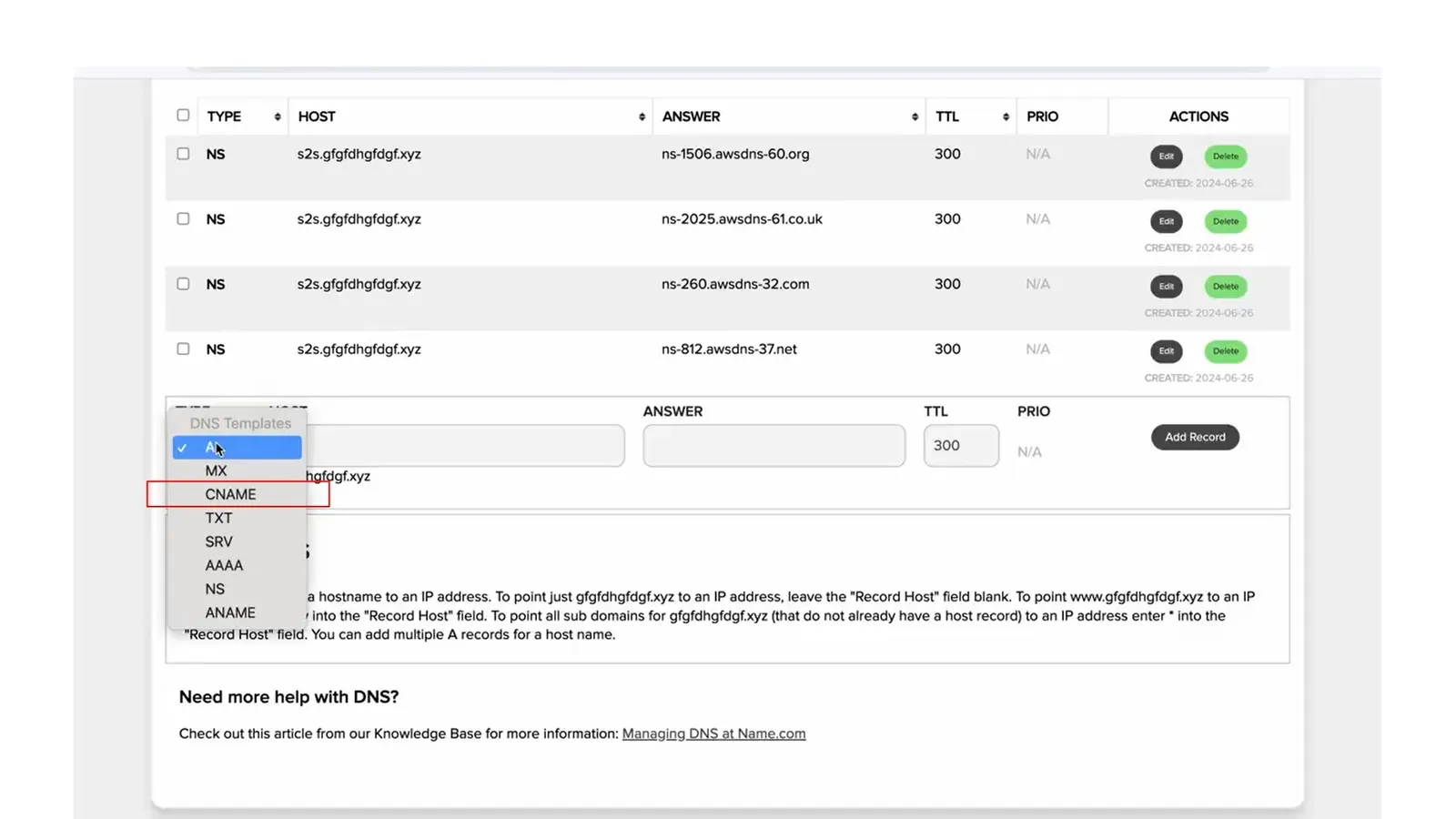Click the Add Record button
The image size is (1456, 819).
point(1195,437)
